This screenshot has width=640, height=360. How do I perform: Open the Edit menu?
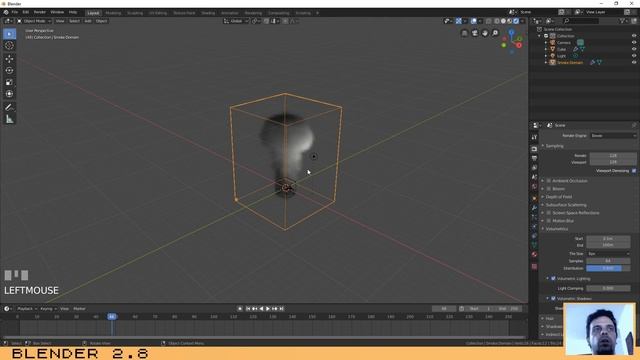[x=26, y=12]
